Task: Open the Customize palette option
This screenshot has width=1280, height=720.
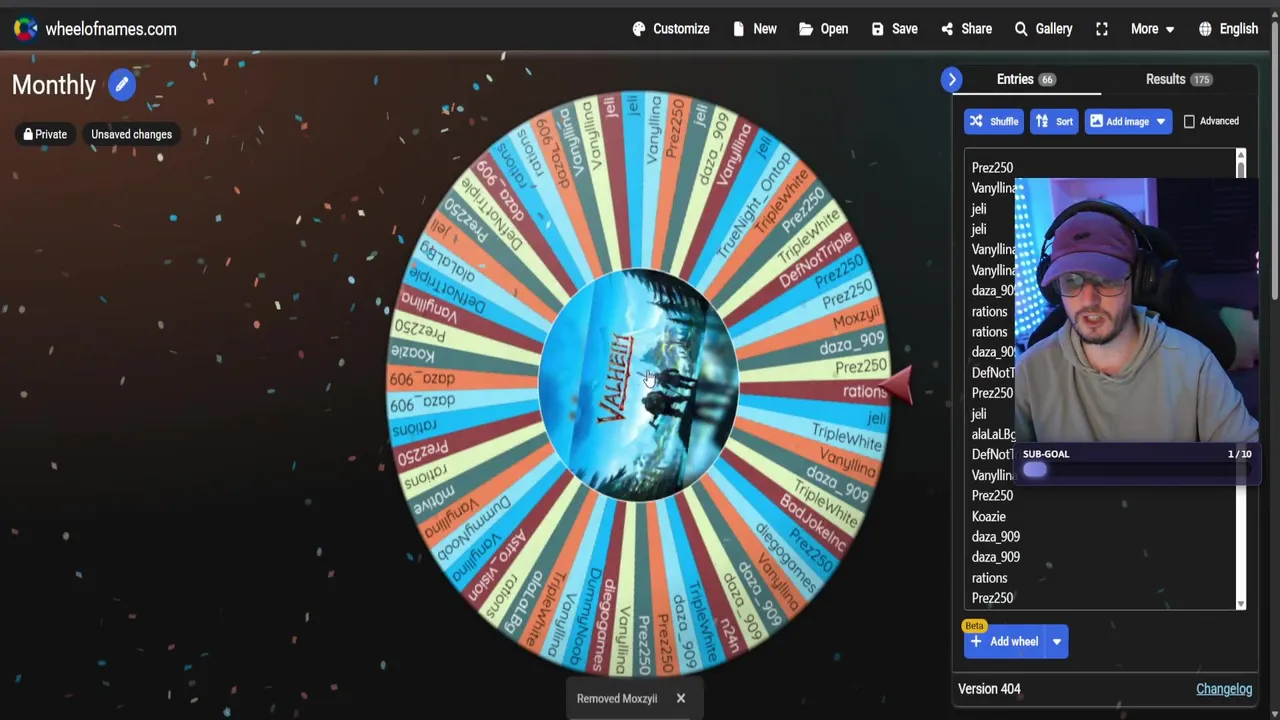Action: [x=671, y=29]
